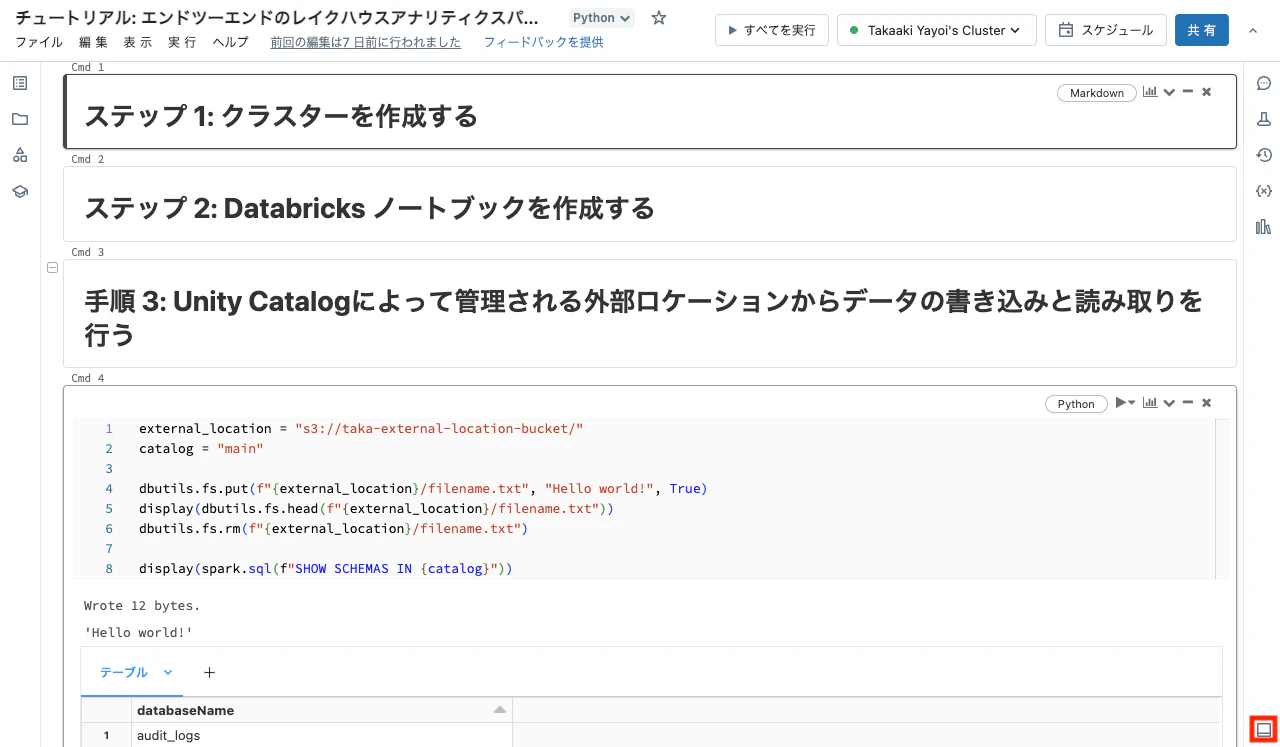Click the dbutils.fs.put code line
Viewport: 1280px width, 747px height.
[x=423, y=488]
